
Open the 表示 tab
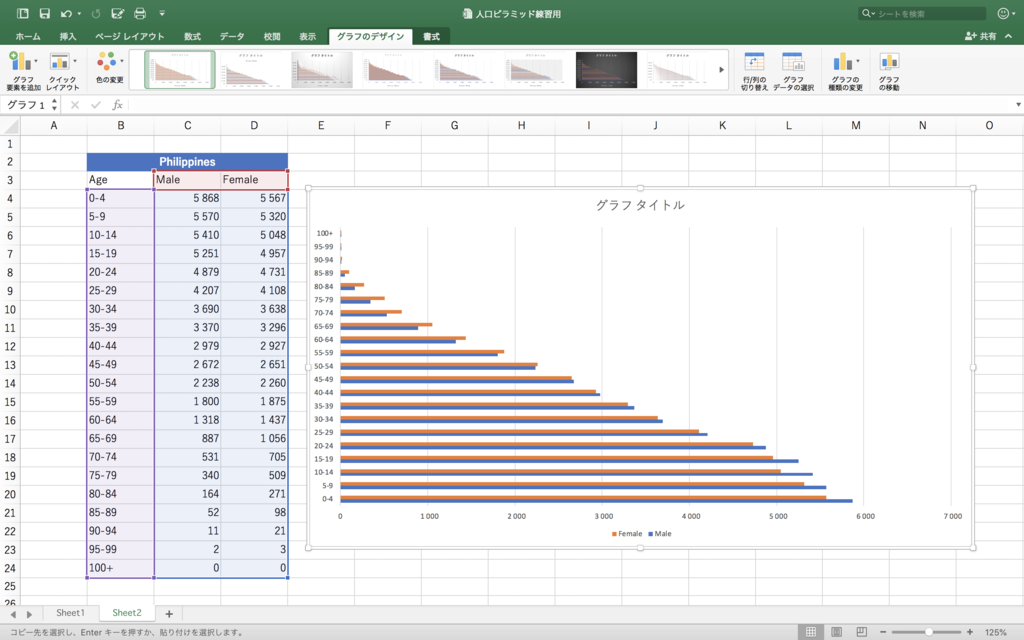(308, 37)
